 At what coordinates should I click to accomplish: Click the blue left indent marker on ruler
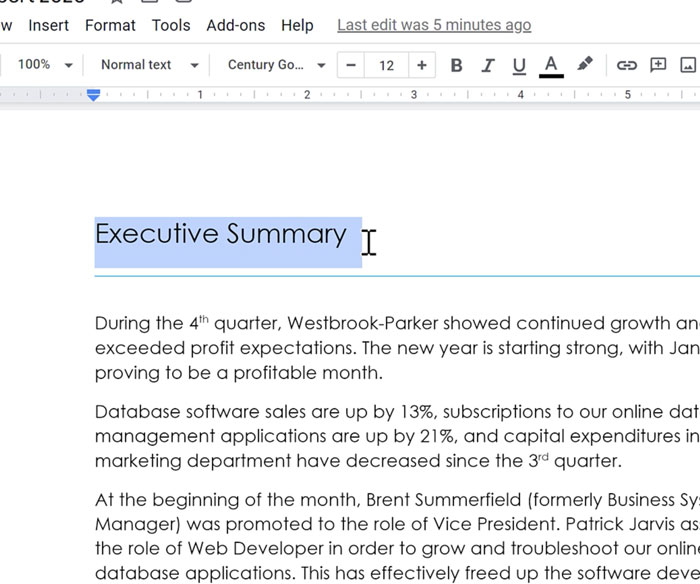93,96
